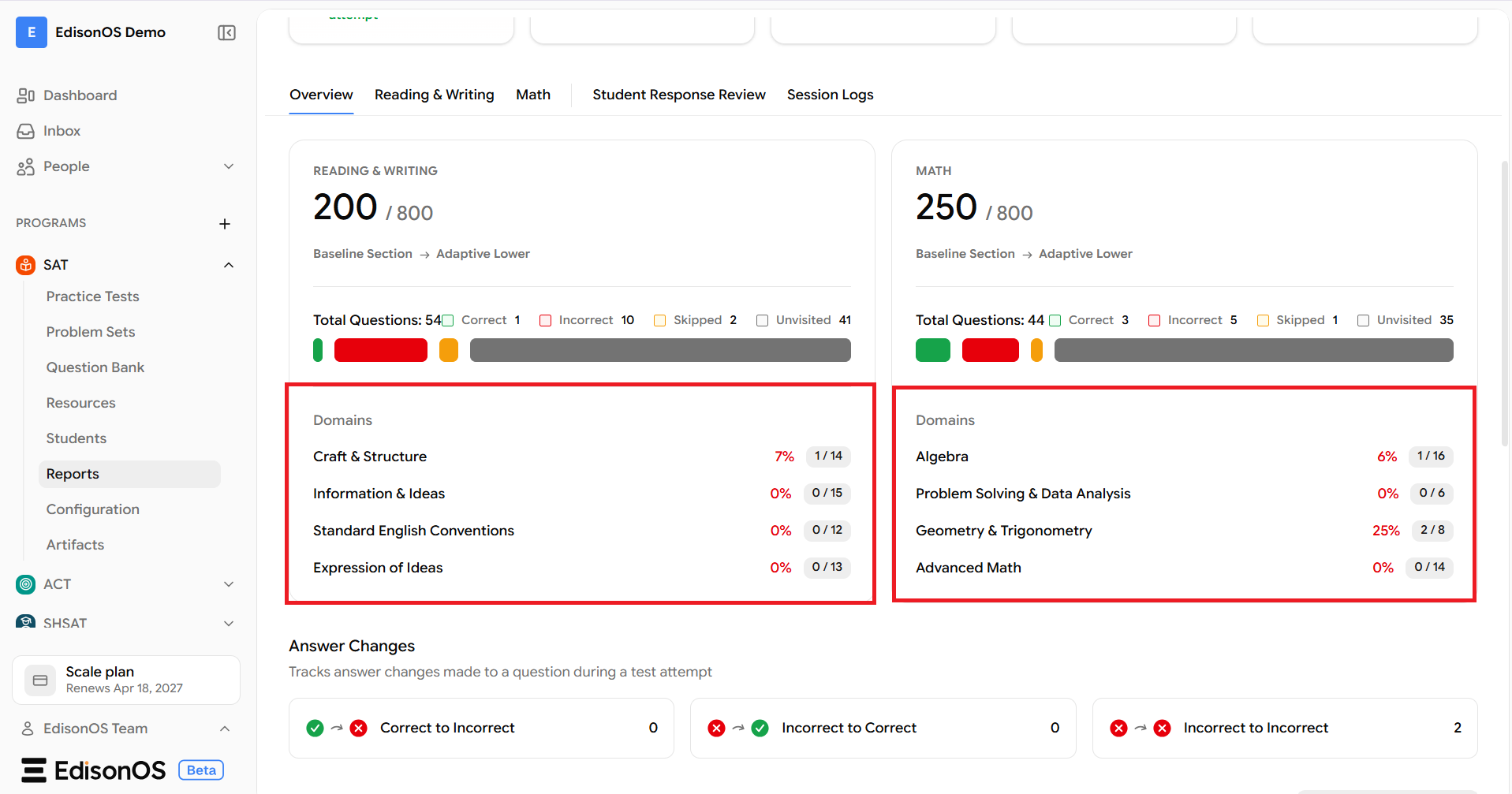Click red Incorrect bar in Reading & Writing
The image size is (1512, 794).
(x=381, y=350)
